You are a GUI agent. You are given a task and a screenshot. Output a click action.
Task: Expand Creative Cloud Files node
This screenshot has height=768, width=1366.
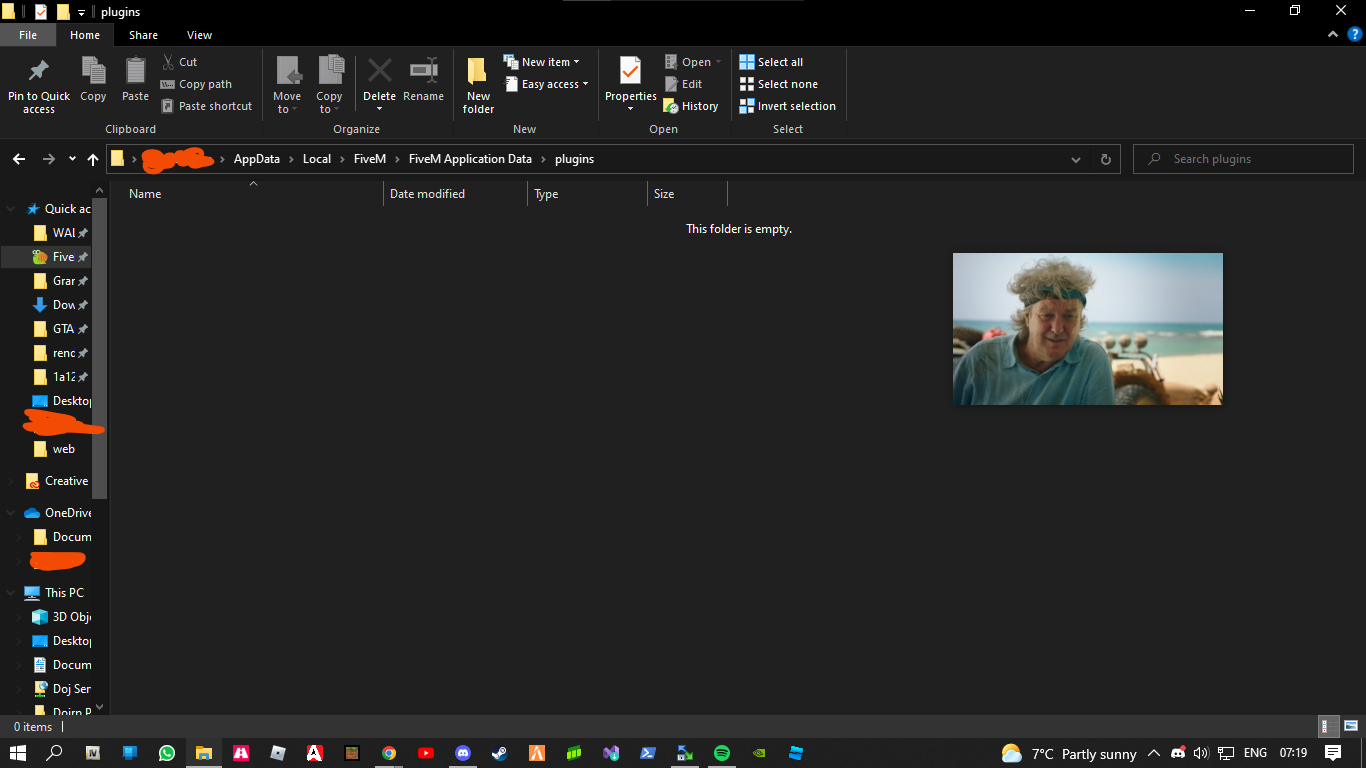[x=11, y=481]
